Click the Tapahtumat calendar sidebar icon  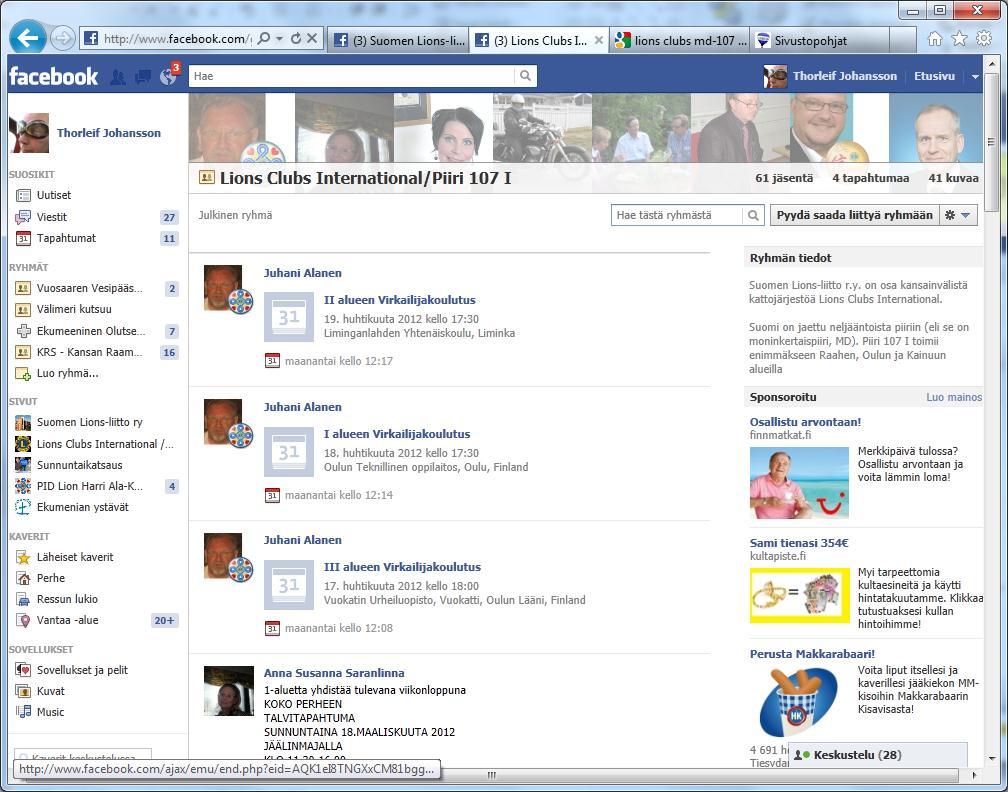[23, 238]
